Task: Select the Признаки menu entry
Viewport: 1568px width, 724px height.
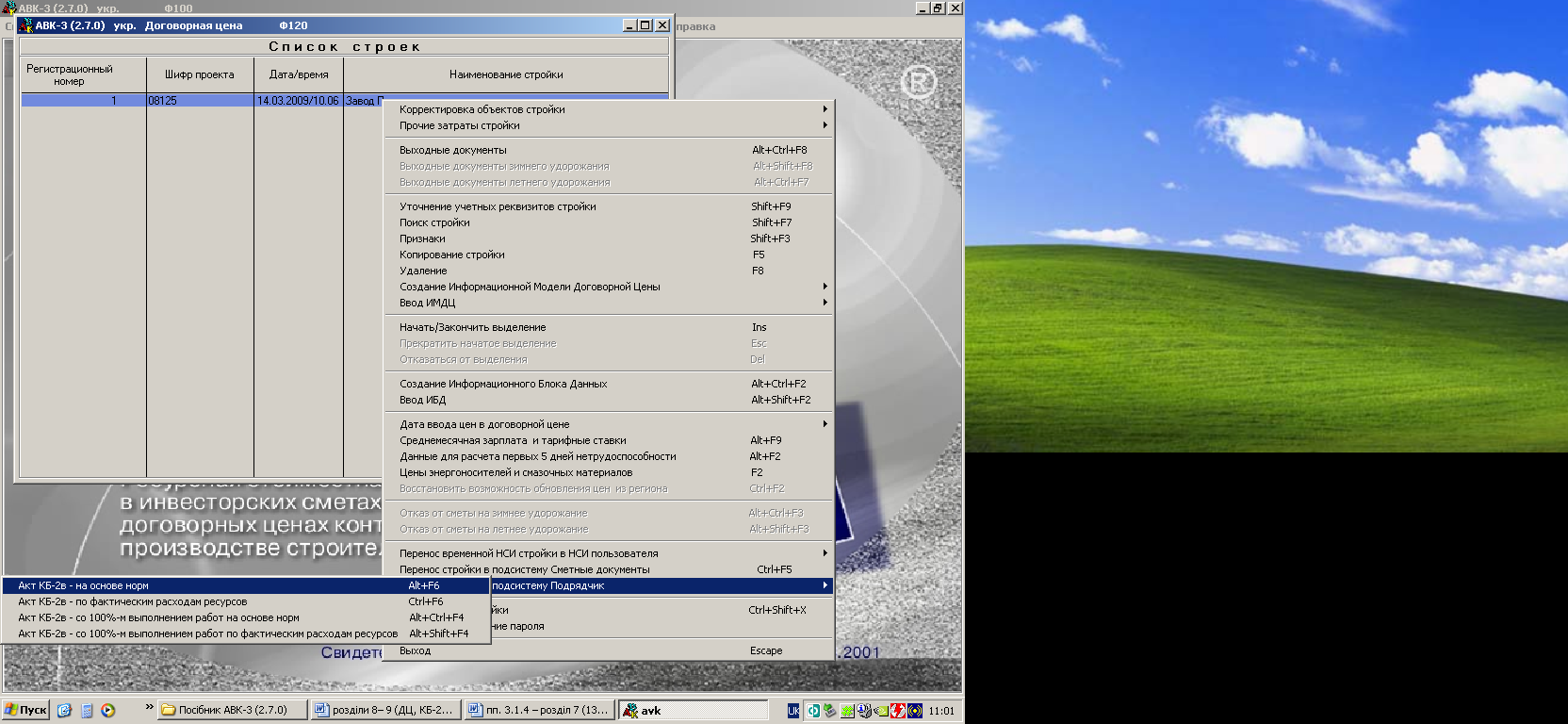Action: [609, 239]
